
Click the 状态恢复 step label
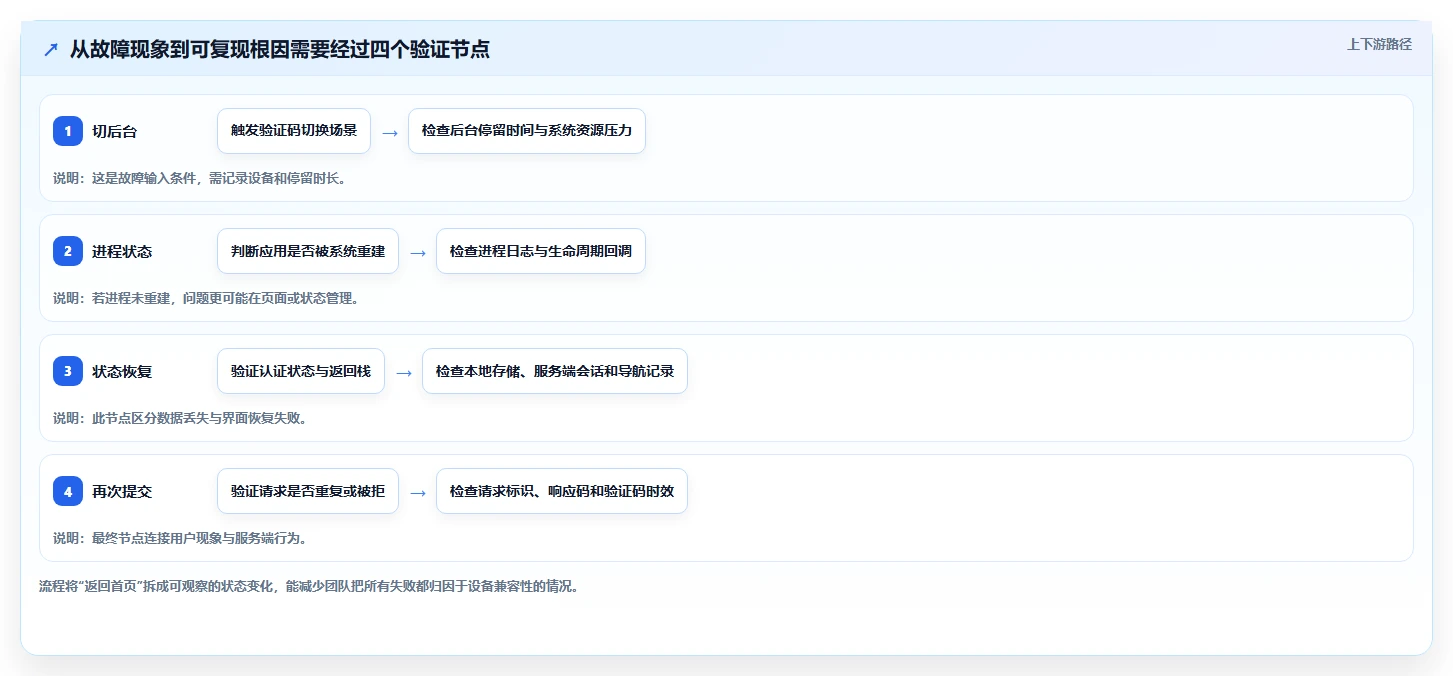tap(122, 371)
